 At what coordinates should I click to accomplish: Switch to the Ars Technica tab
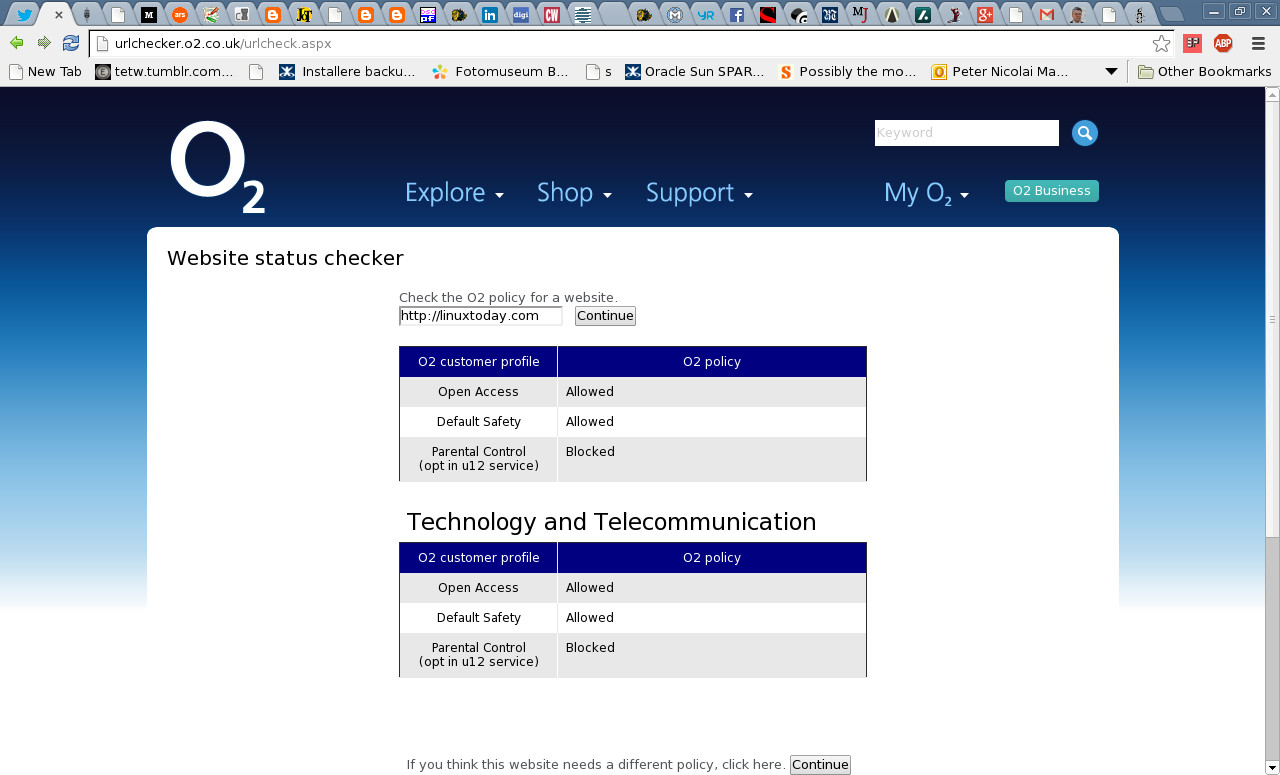click(x=180, y=15)
